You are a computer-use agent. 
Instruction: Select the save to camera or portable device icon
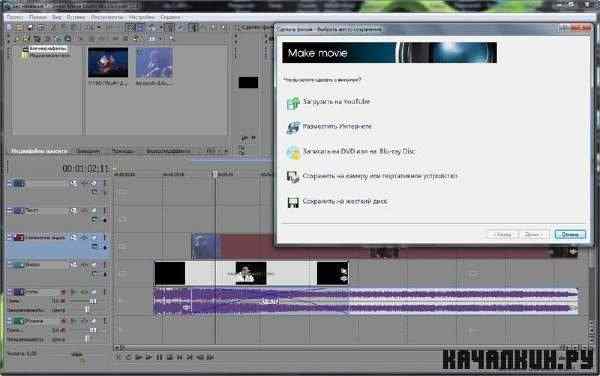click(x=293, y=177)
